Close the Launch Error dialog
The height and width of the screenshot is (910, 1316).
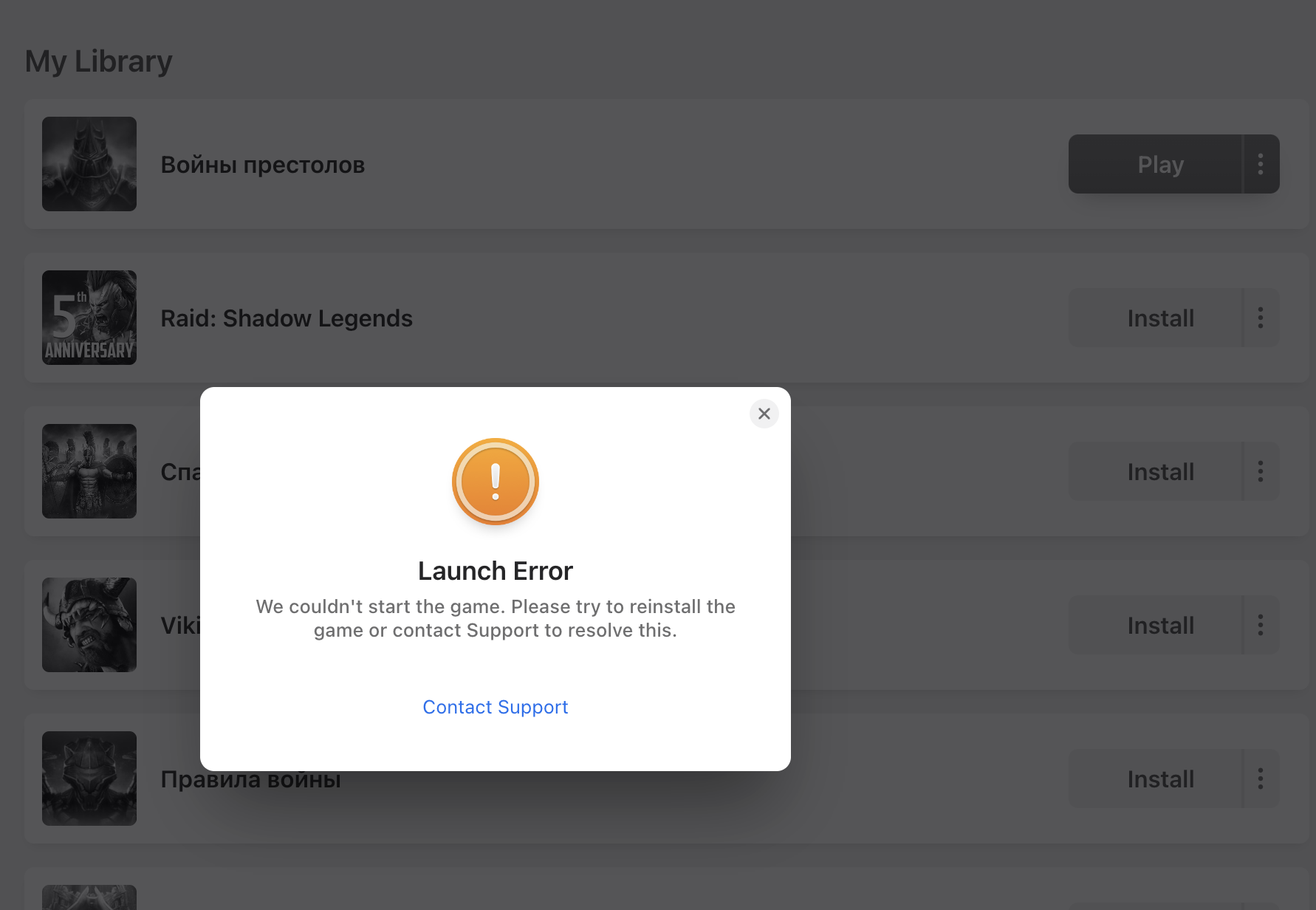(764, 414)
